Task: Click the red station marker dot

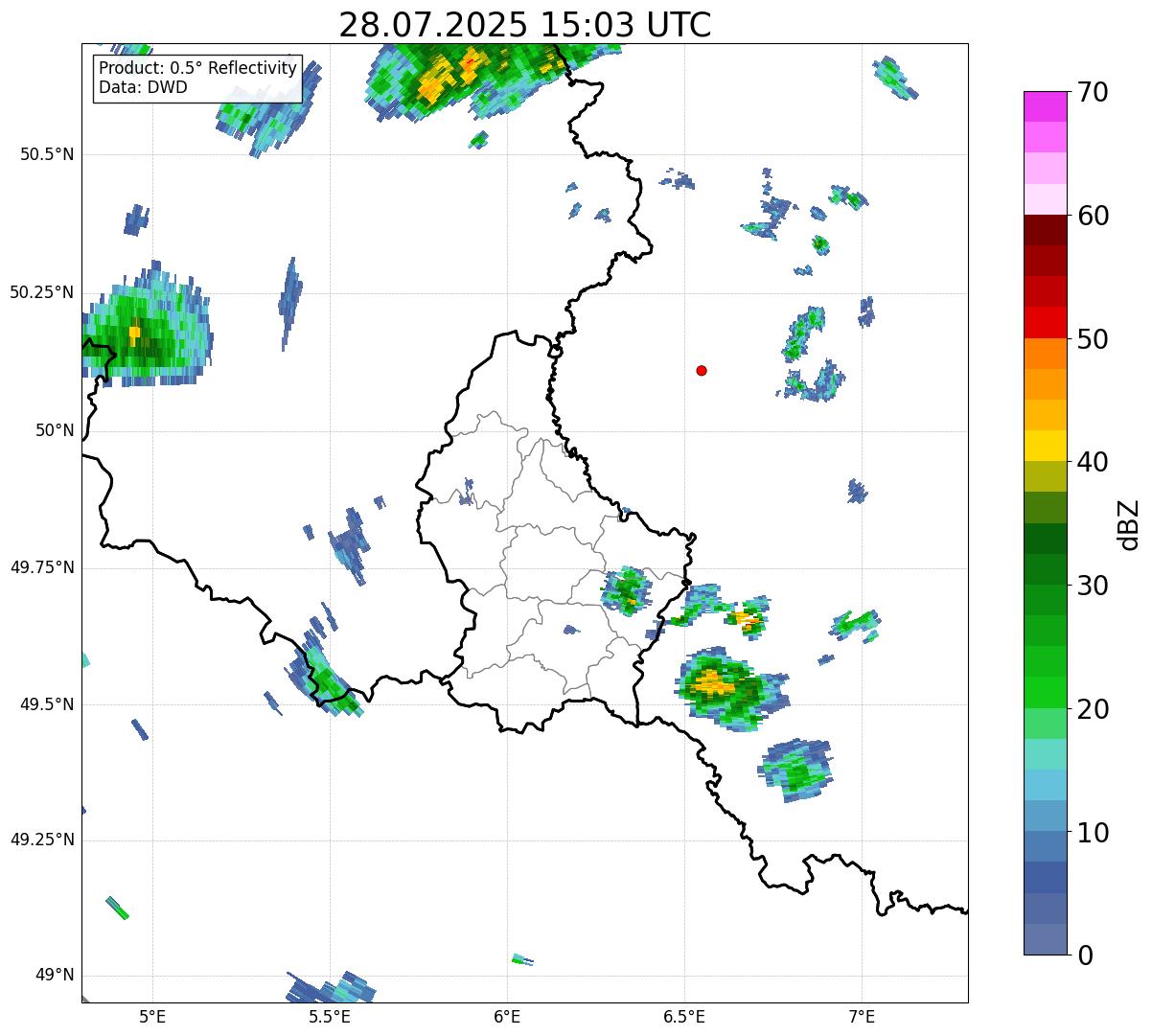Action: 702,370
